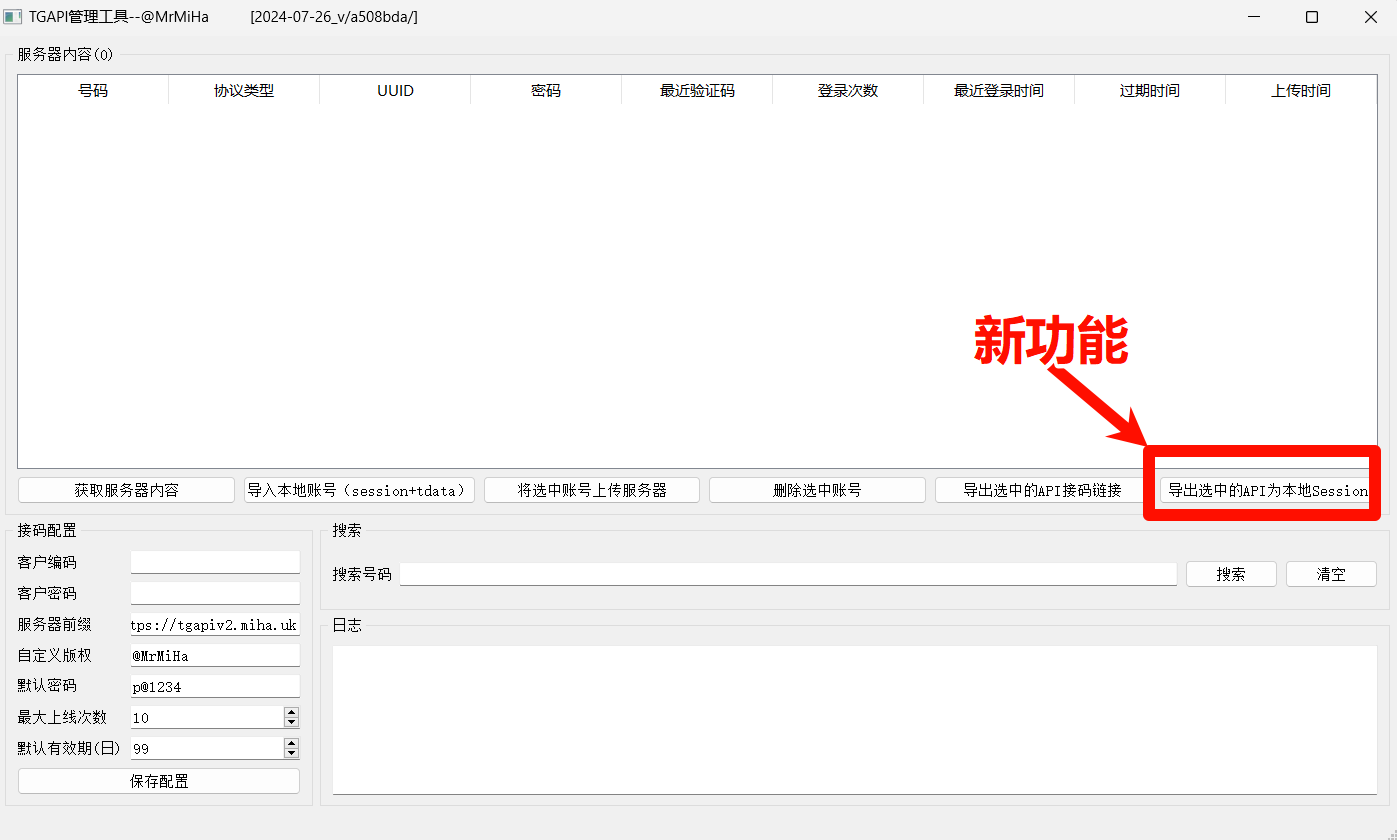1397x840 pixels.
Task: Click 清空 to clear the search
Action: [x=1330, y=573]
